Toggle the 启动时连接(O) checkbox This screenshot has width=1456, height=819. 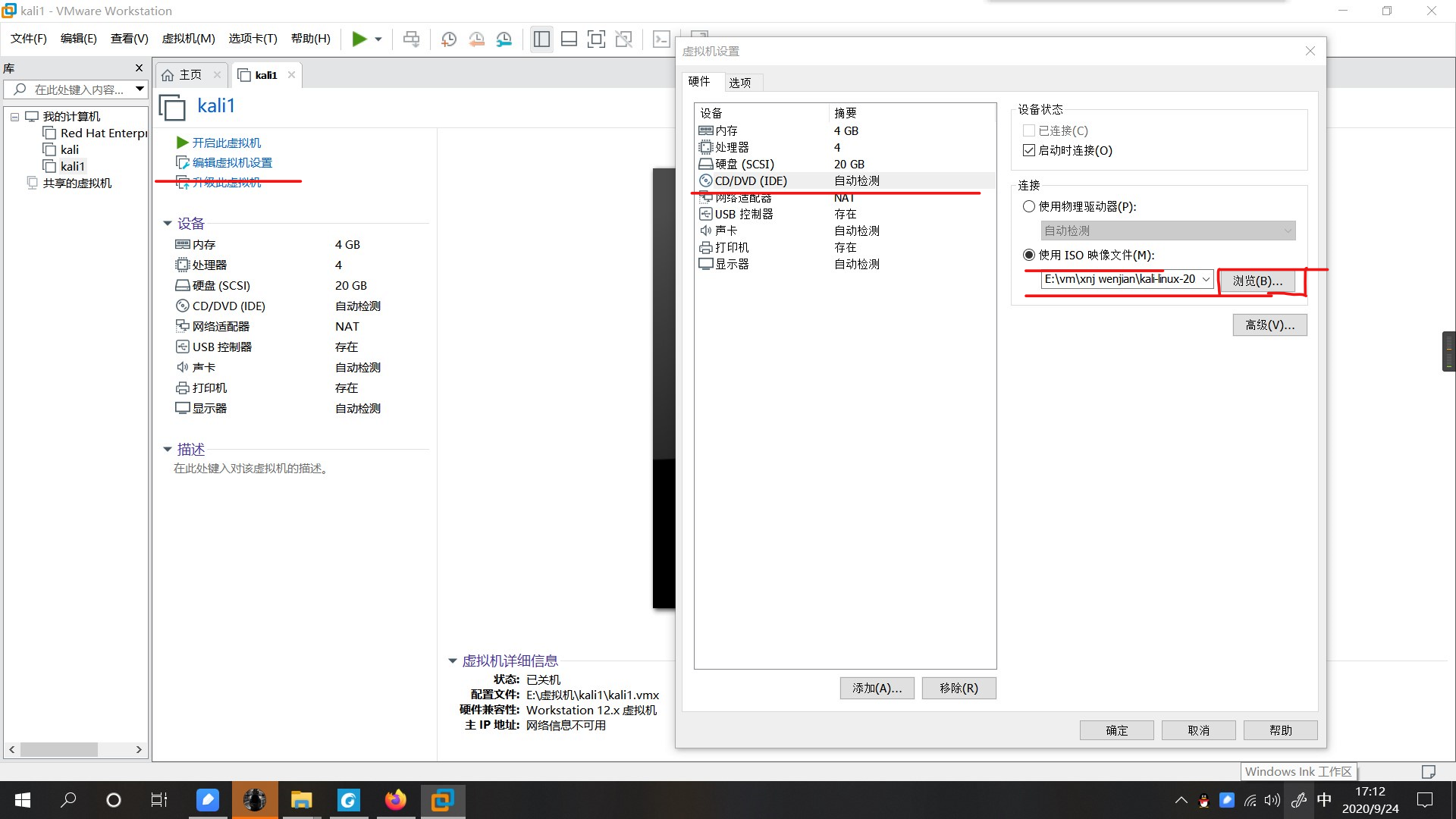click(x=1029, y=151)
